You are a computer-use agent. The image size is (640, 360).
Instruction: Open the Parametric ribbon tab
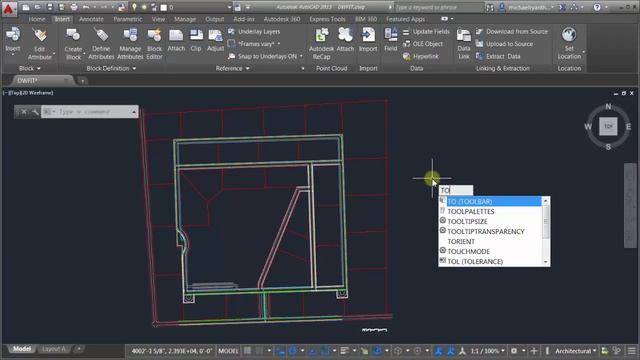coord(128,19)
